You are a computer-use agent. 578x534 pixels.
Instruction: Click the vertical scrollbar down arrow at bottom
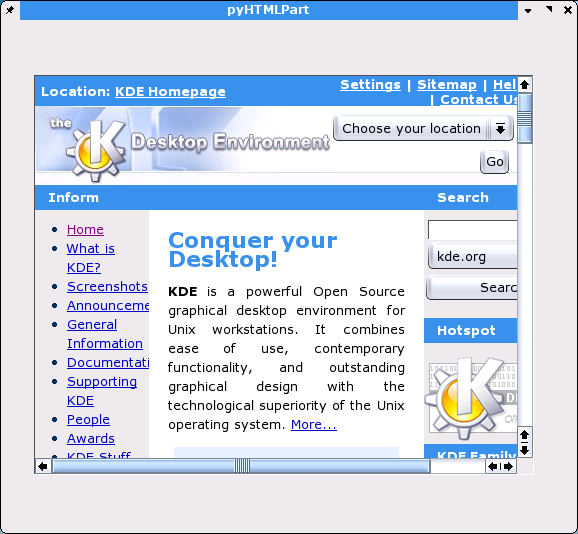(x=525, y=450)
